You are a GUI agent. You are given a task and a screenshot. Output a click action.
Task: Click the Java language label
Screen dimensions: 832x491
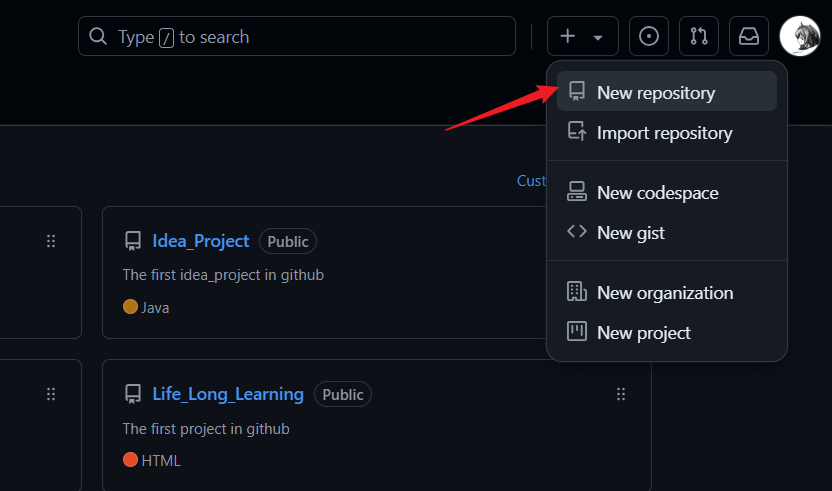tap(155, 308)
